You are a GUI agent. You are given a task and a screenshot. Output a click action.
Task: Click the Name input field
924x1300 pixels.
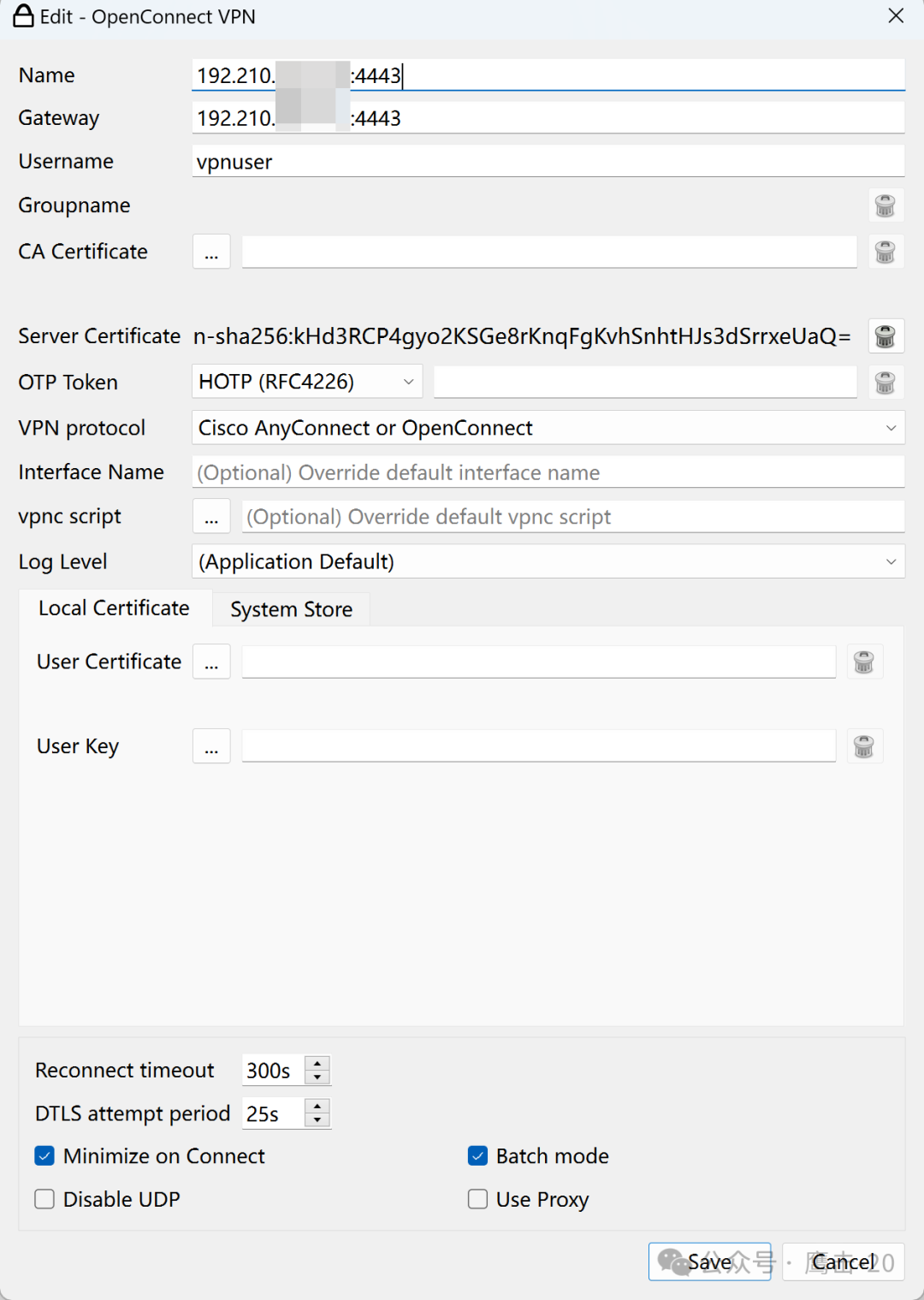tap(548, 75)
